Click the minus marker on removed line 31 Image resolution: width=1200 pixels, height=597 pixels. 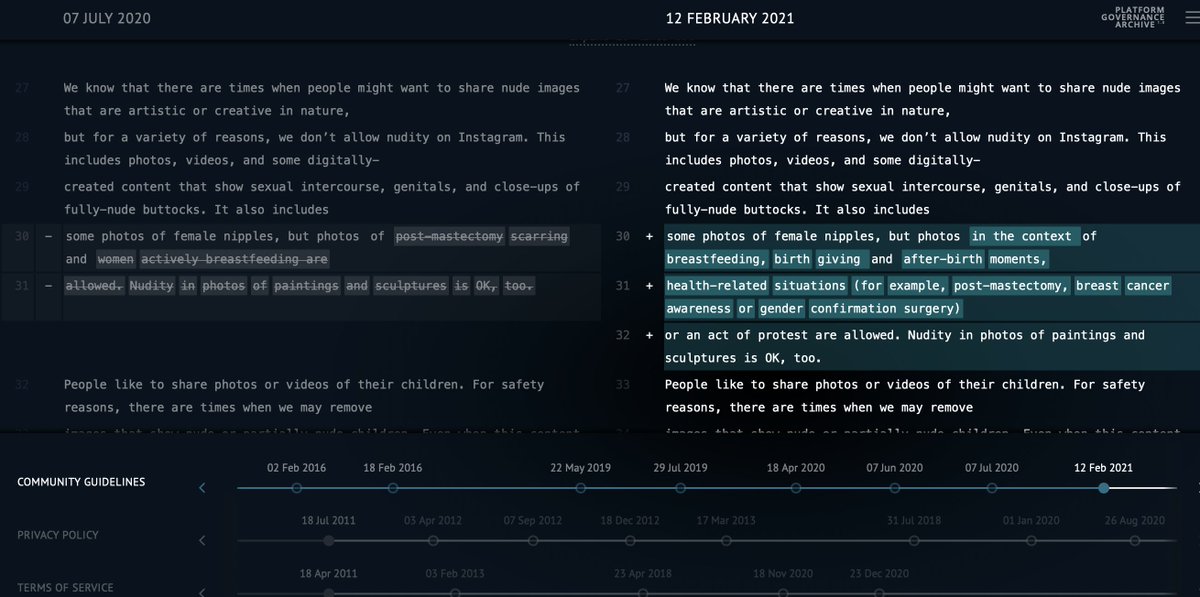tap(49, 286)
